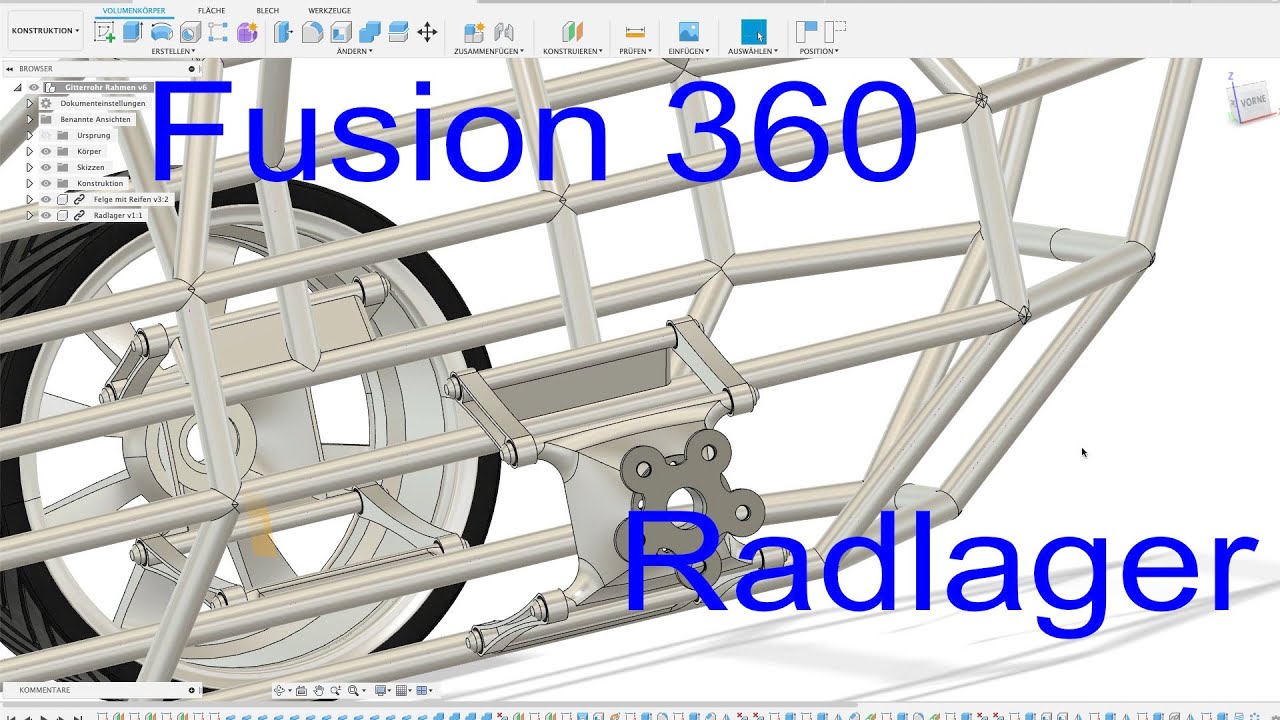Open the KONSTRUKTION workspace dropdown
Image resolution: width=1280 pixels, height=720 pixels.
pyautogui.click(x=45, y=31)
